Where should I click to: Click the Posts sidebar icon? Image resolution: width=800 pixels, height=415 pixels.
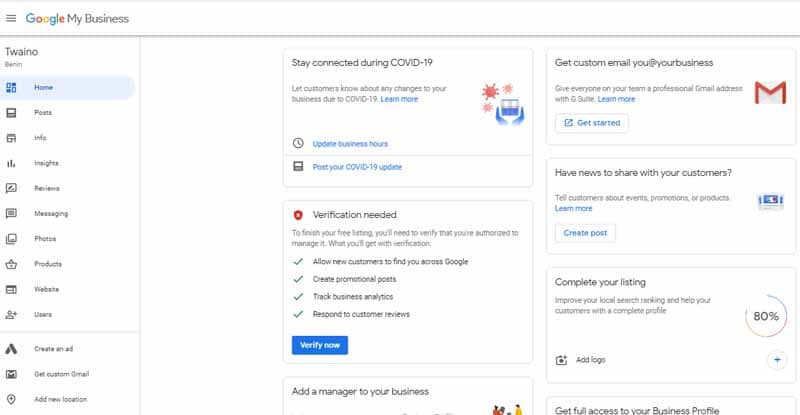(11, 113)
